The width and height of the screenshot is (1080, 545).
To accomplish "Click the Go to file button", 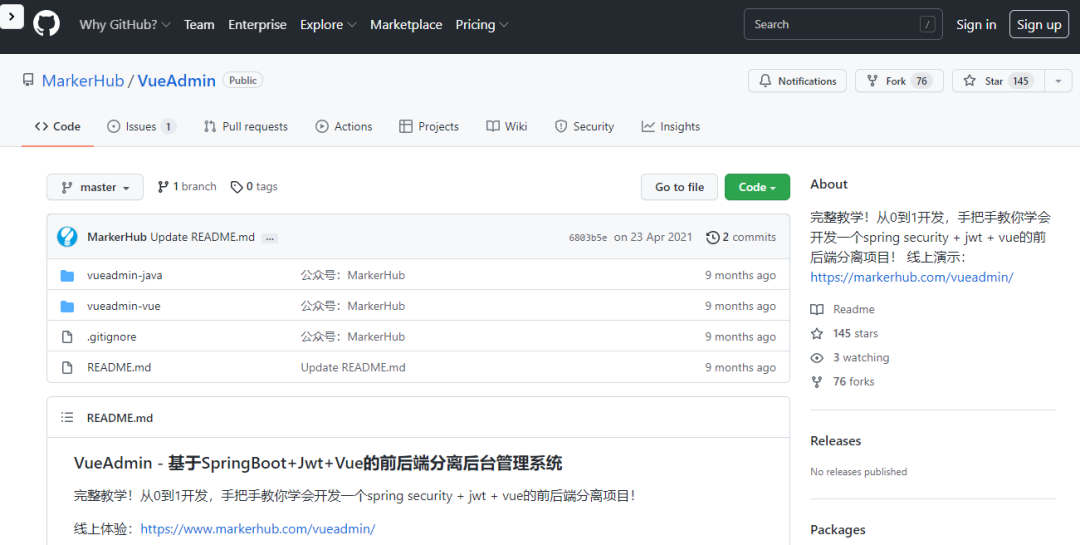I will (x=679, y=187).
